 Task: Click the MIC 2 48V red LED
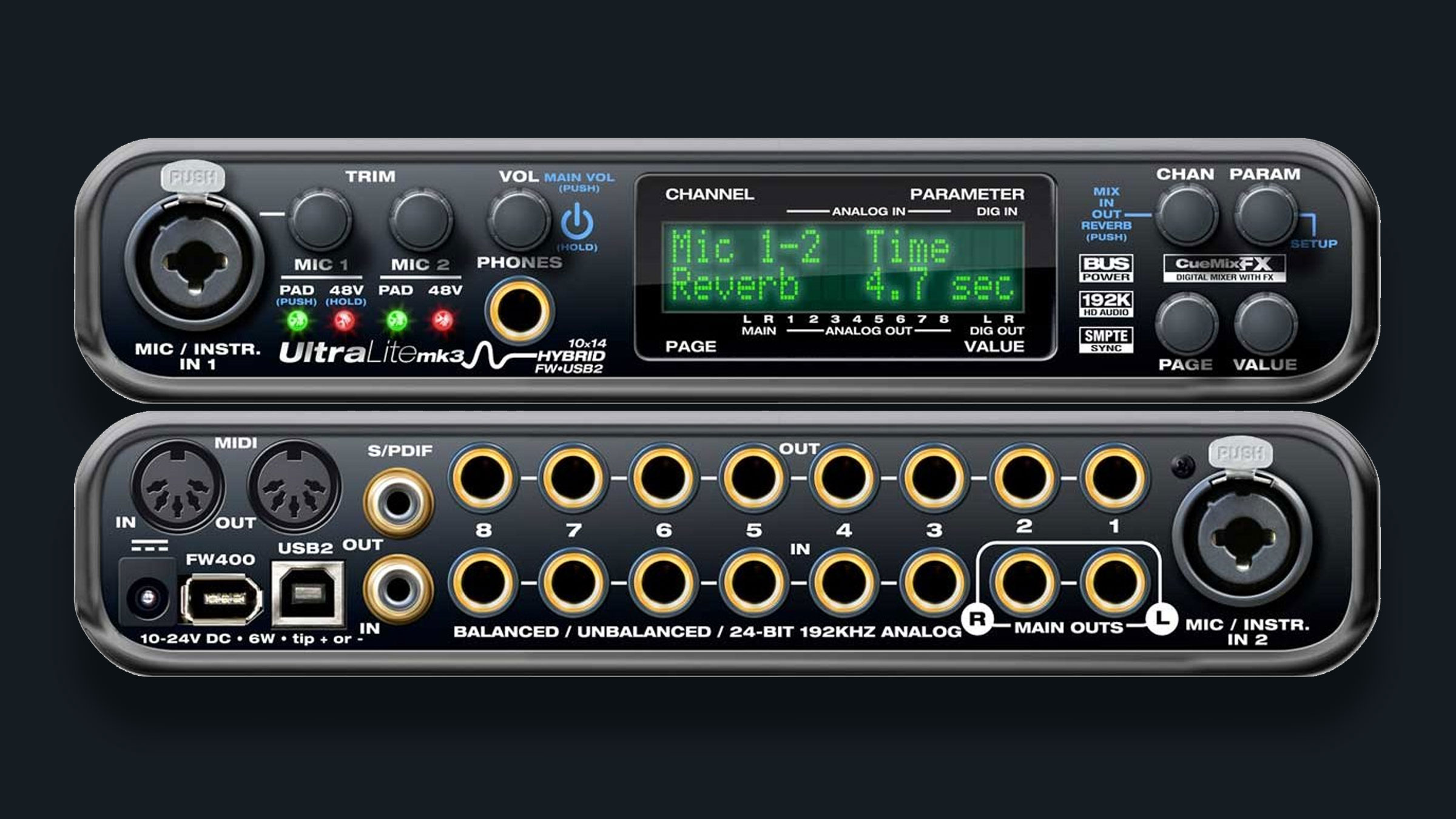coord(443,320)
